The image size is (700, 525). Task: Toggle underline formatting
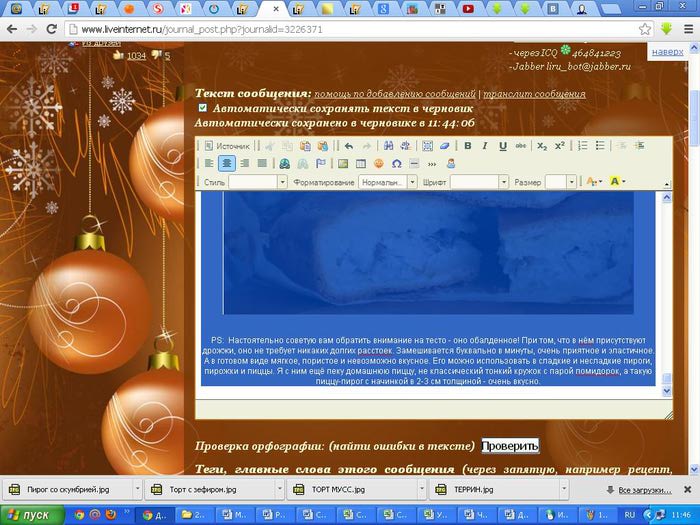tap(503, 146)
